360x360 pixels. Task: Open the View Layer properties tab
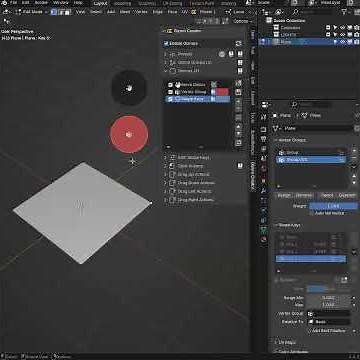[x=264, y=149]
